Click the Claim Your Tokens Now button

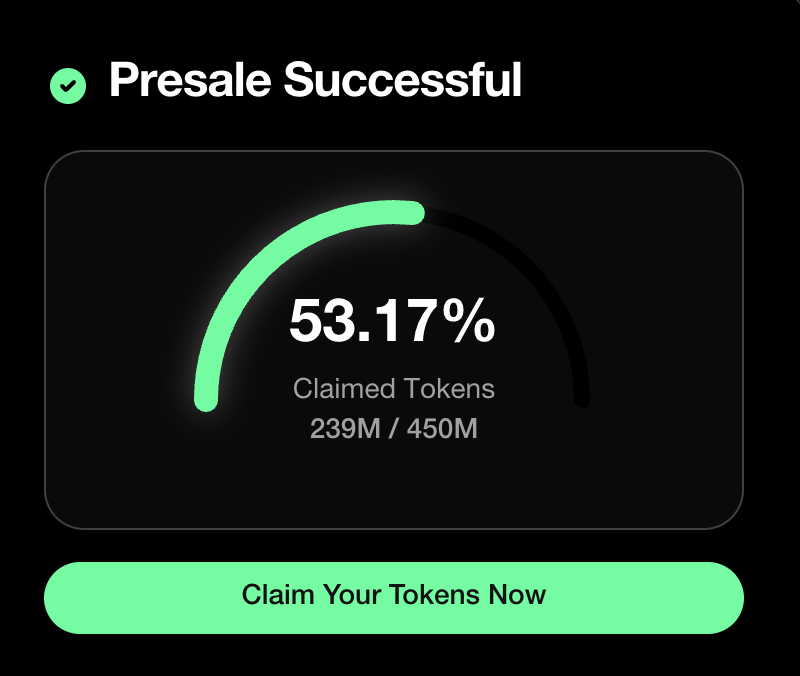coord(394,598)
